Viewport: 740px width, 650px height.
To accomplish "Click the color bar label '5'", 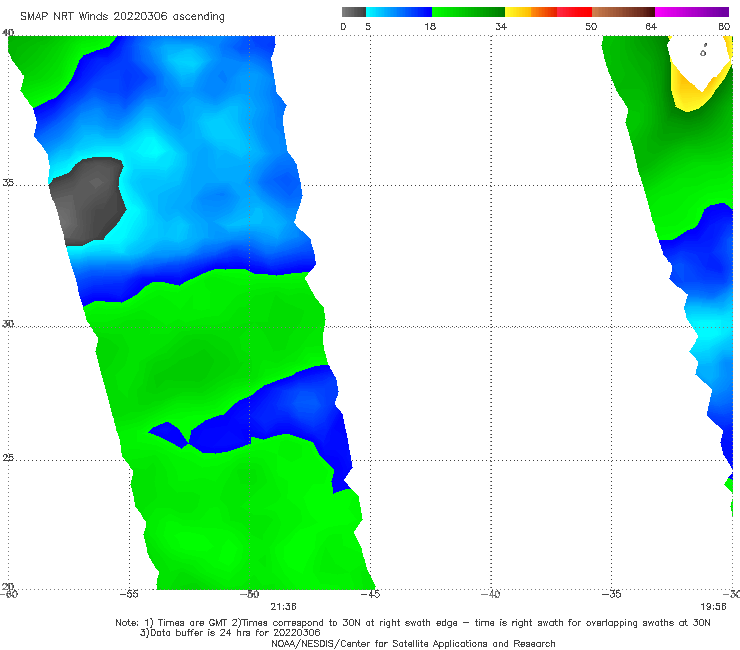I will 368,27.
